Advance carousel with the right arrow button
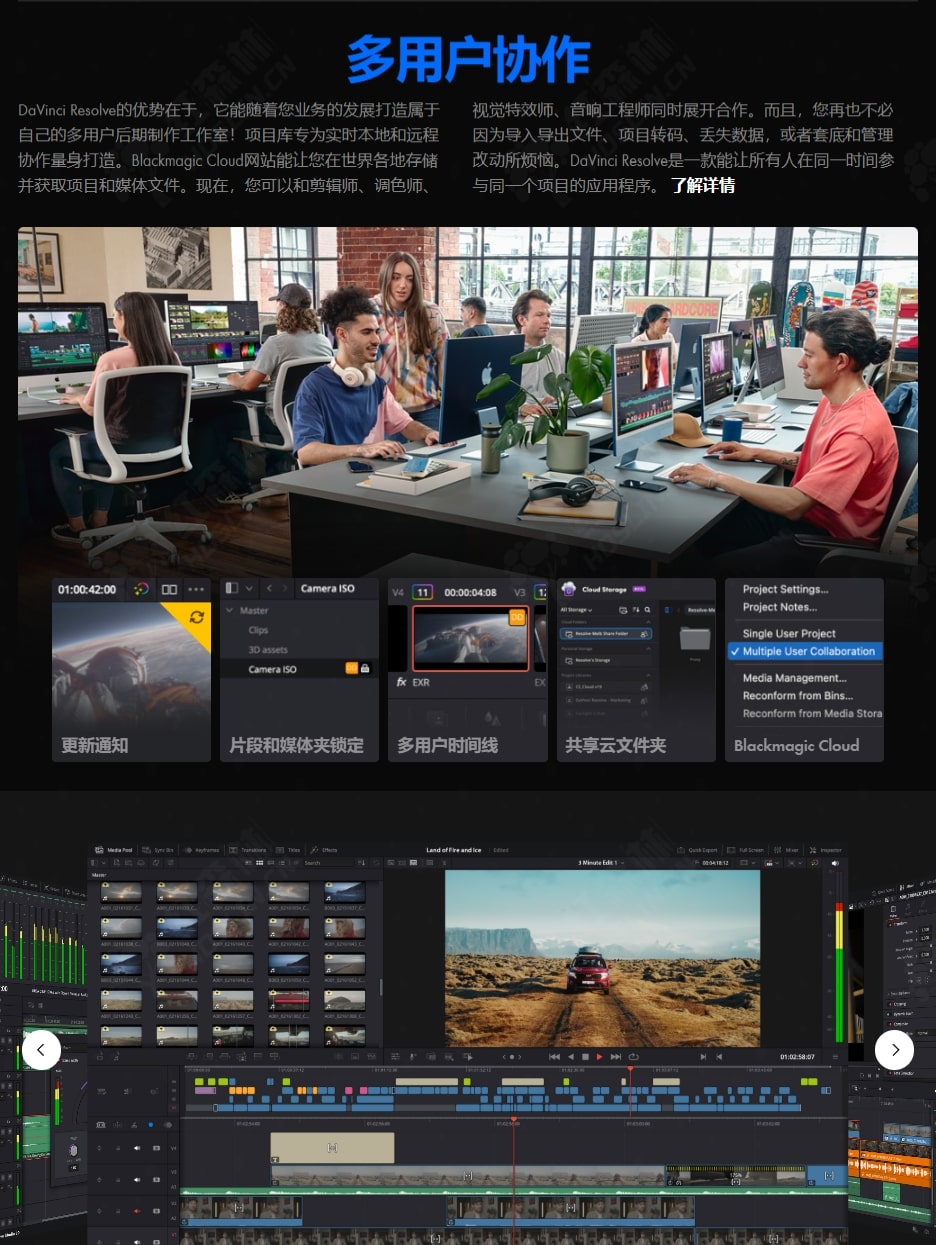The height and width of the screenshot is (1245, 936). coord(894,1049)
